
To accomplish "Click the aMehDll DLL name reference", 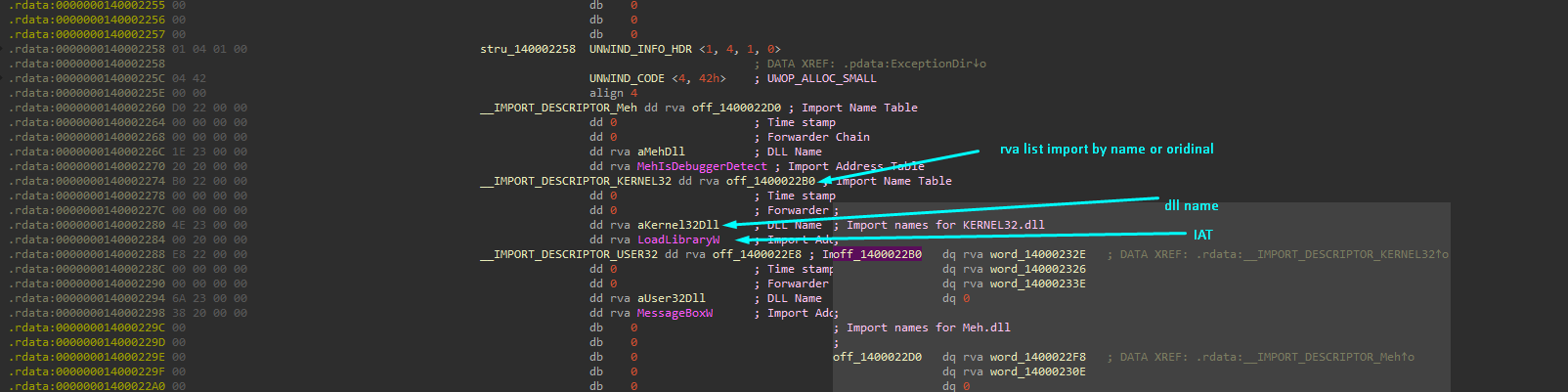I will tap(661, 152).
